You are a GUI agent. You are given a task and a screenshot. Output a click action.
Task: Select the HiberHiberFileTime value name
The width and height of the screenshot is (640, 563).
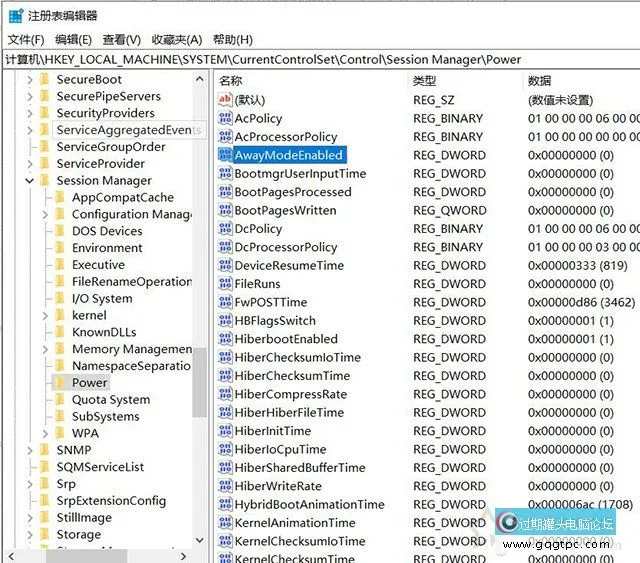[289, 412]
